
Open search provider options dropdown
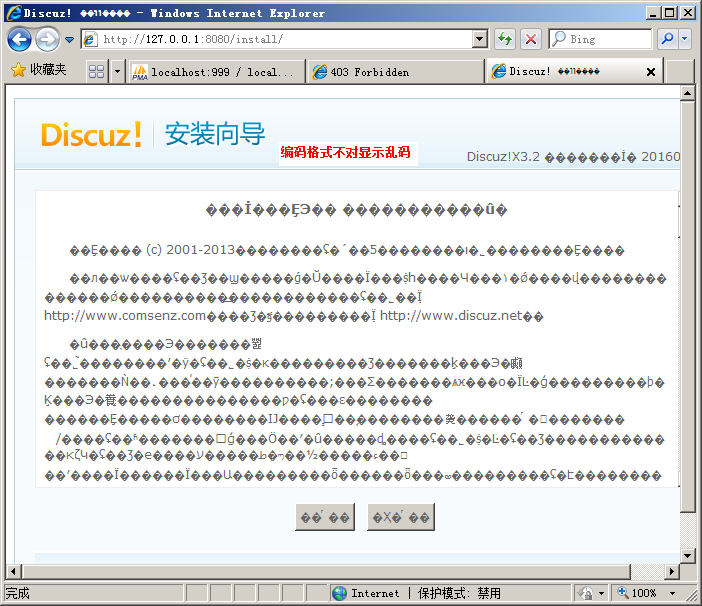pyautogui.click(x=685, y=39)
